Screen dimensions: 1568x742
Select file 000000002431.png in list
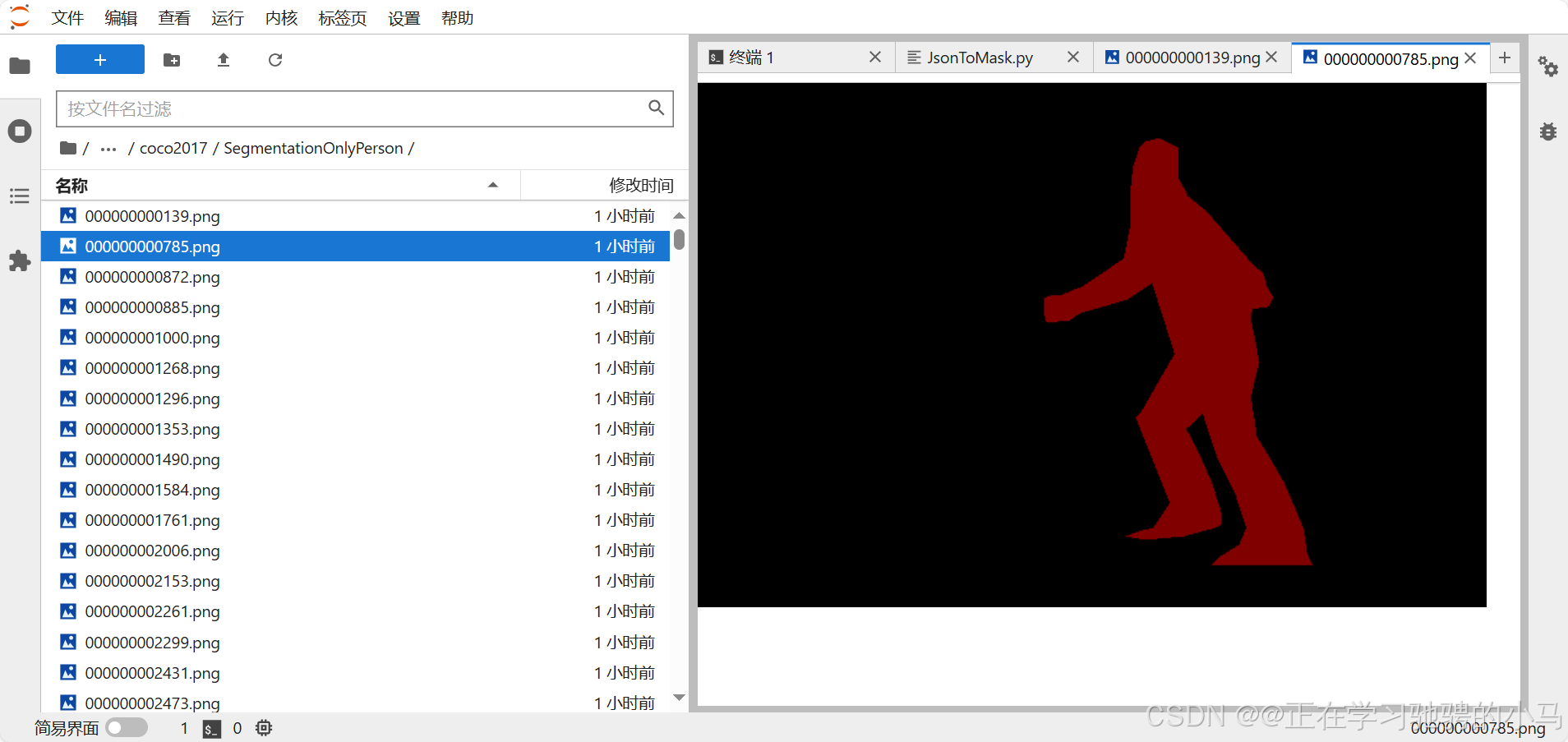coord(355,672)
